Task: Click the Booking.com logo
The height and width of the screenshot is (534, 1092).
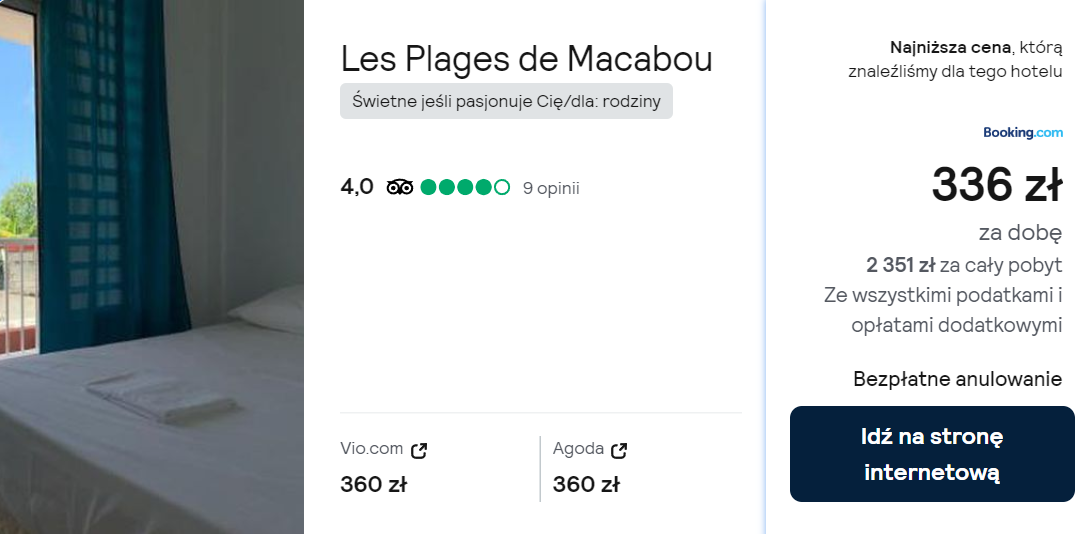Action: tap(1022, 132)
